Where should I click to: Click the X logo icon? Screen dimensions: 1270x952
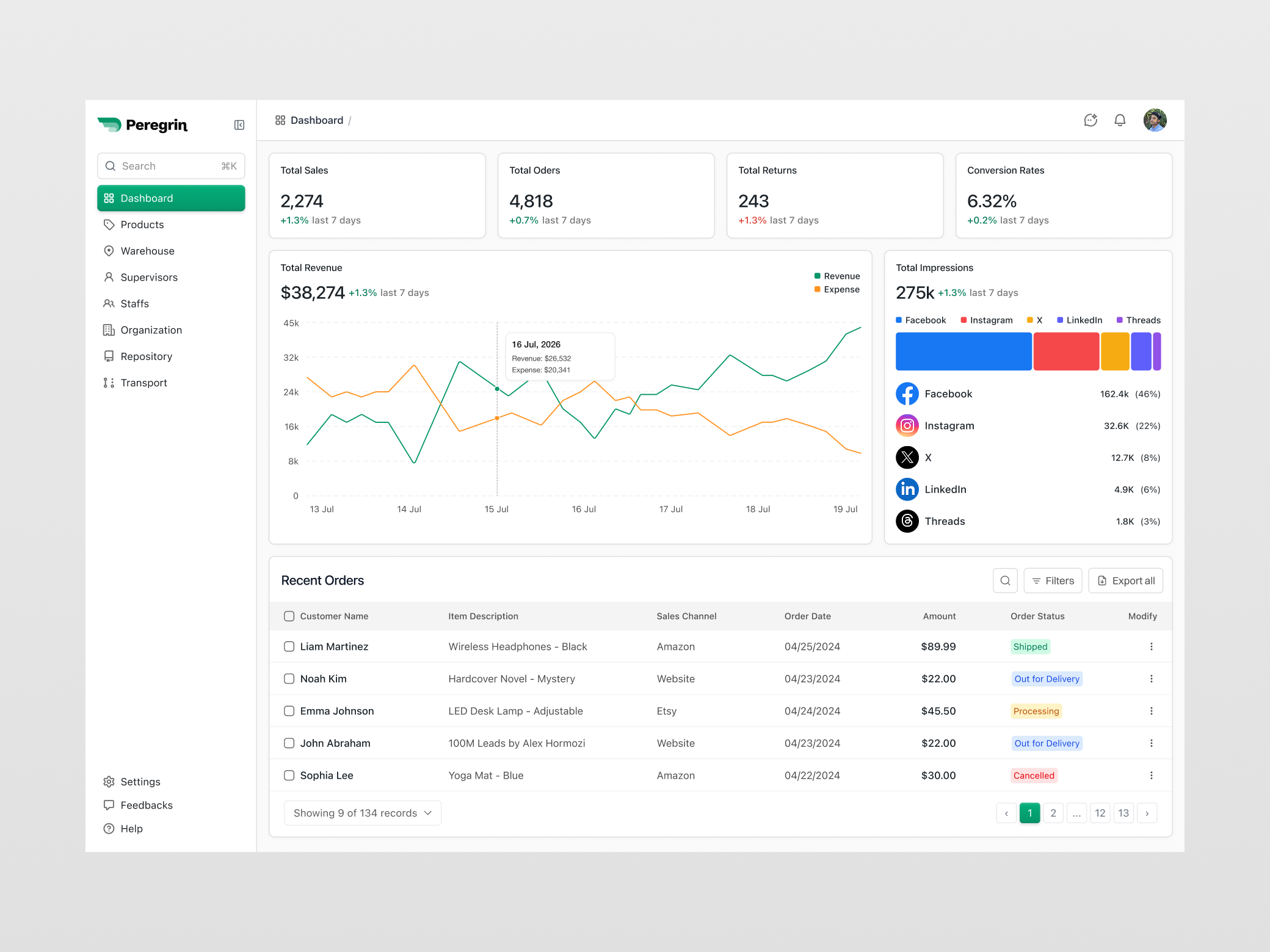(x=907, y=458)
